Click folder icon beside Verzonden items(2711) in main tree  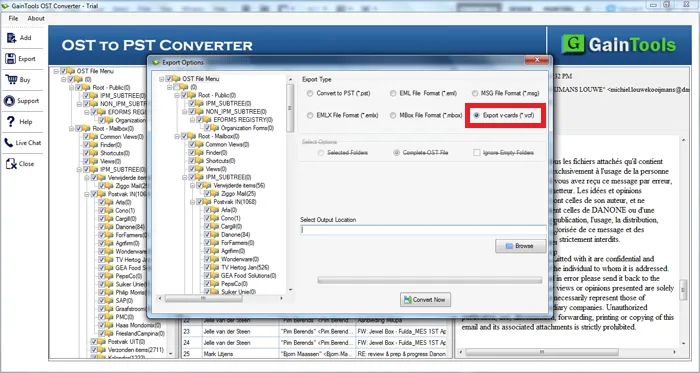click(x=103, y=350)
